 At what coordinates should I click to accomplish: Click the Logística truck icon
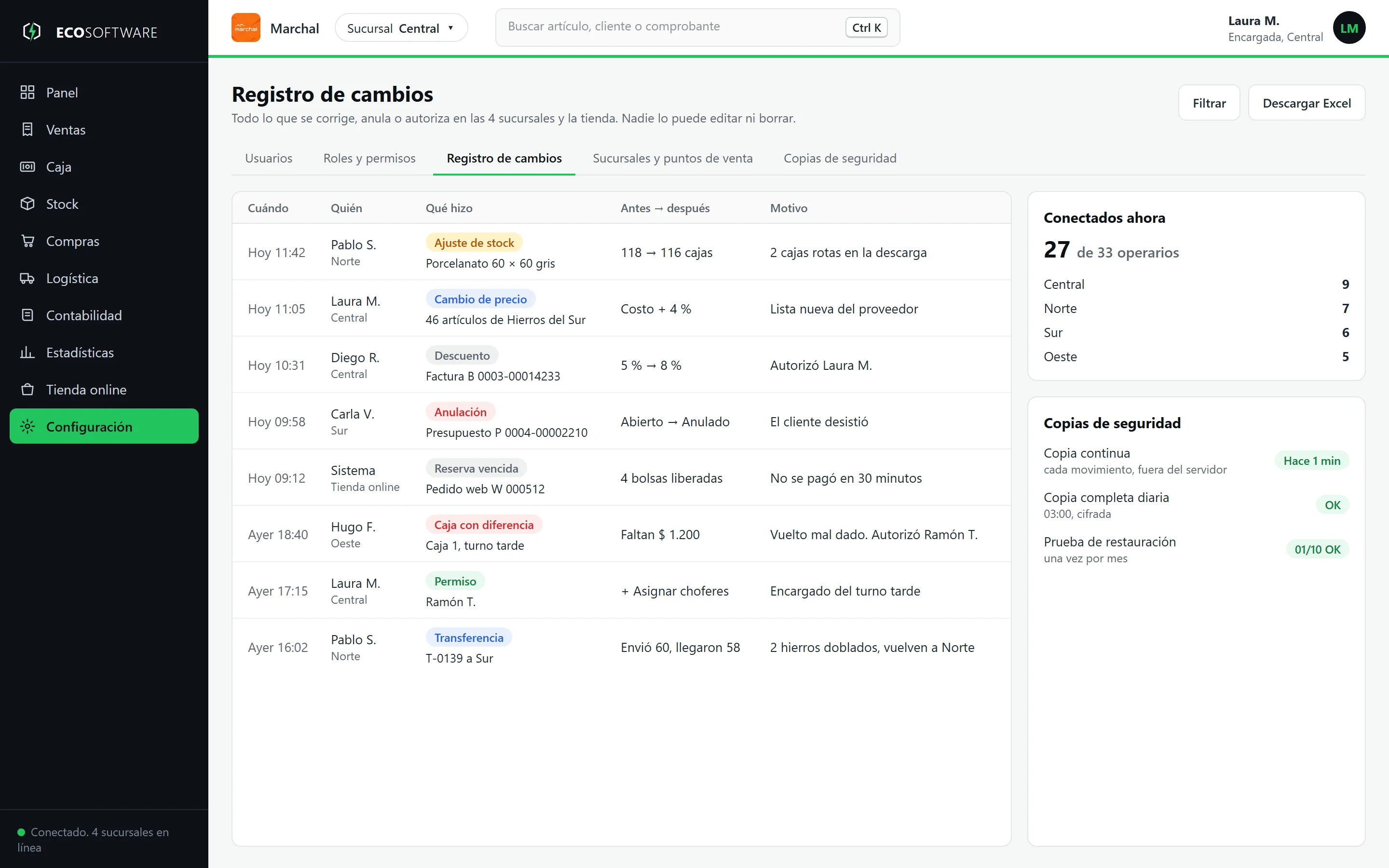pos(27,278)
